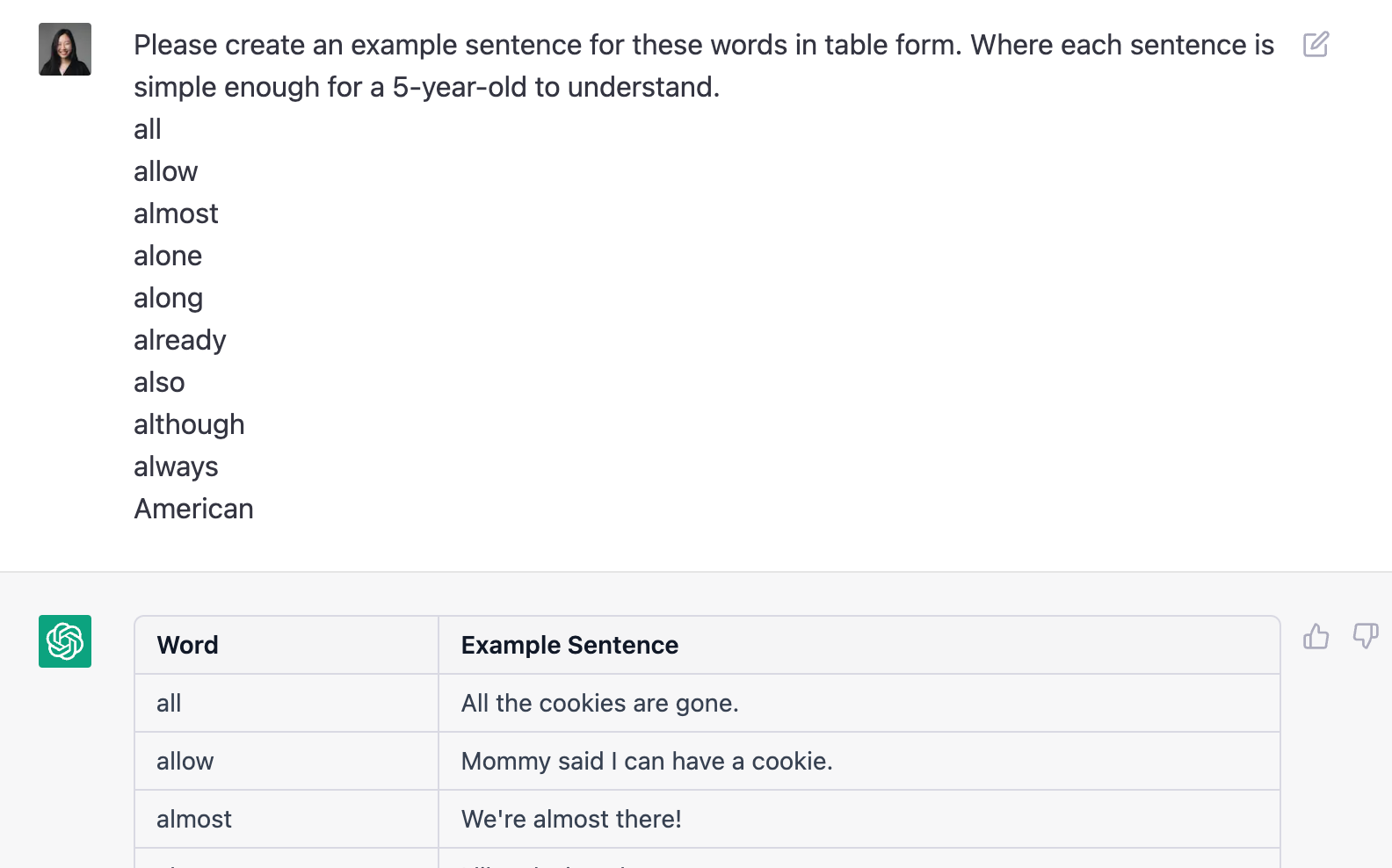Select the "almost" cell in the table
Screen dimensions: 1392x868
194,819
